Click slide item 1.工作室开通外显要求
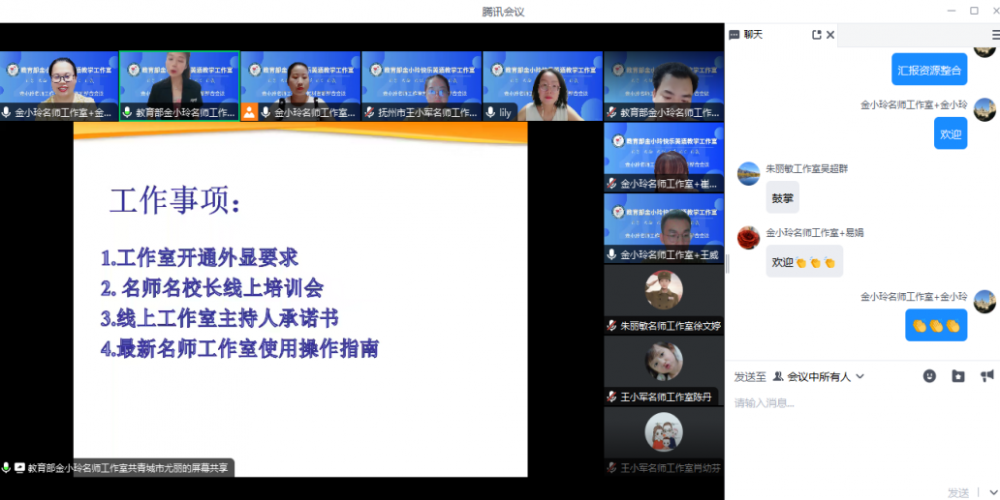This screenshot has width=1000, height=500. pyautogui.click(x=200, y=258)
